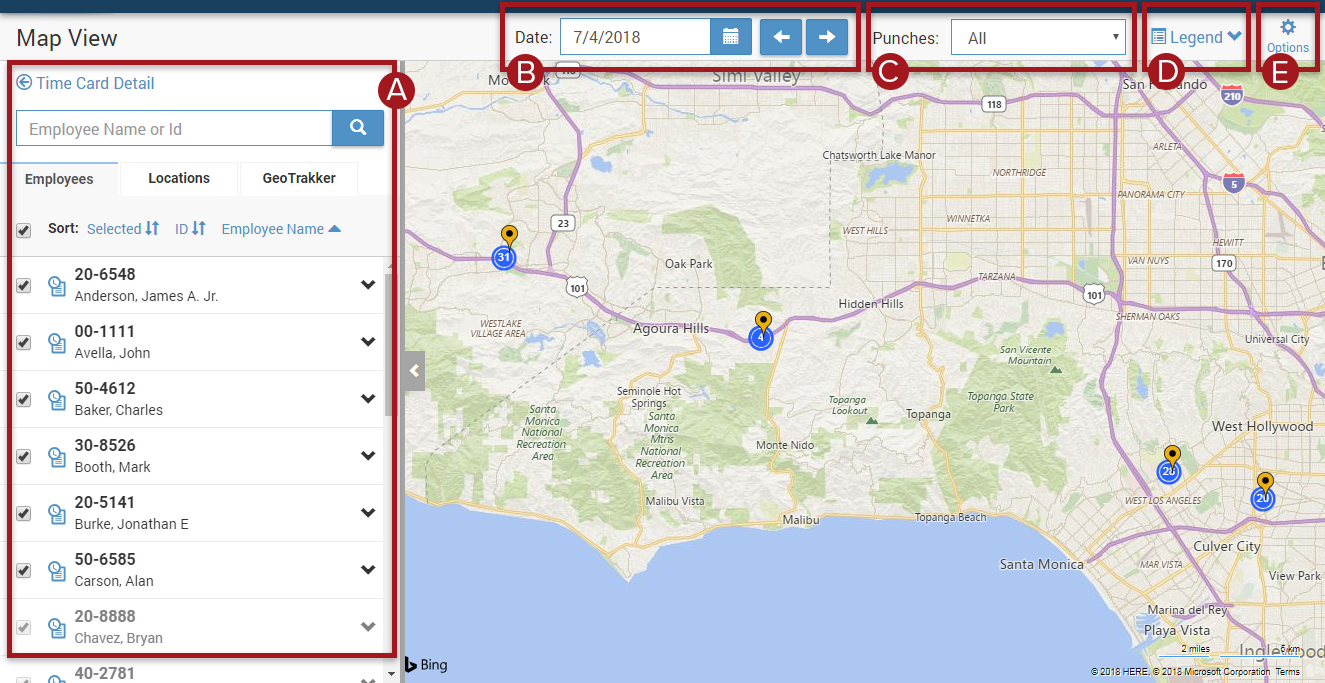Uncheck the select-all employees checkbox

23,231
